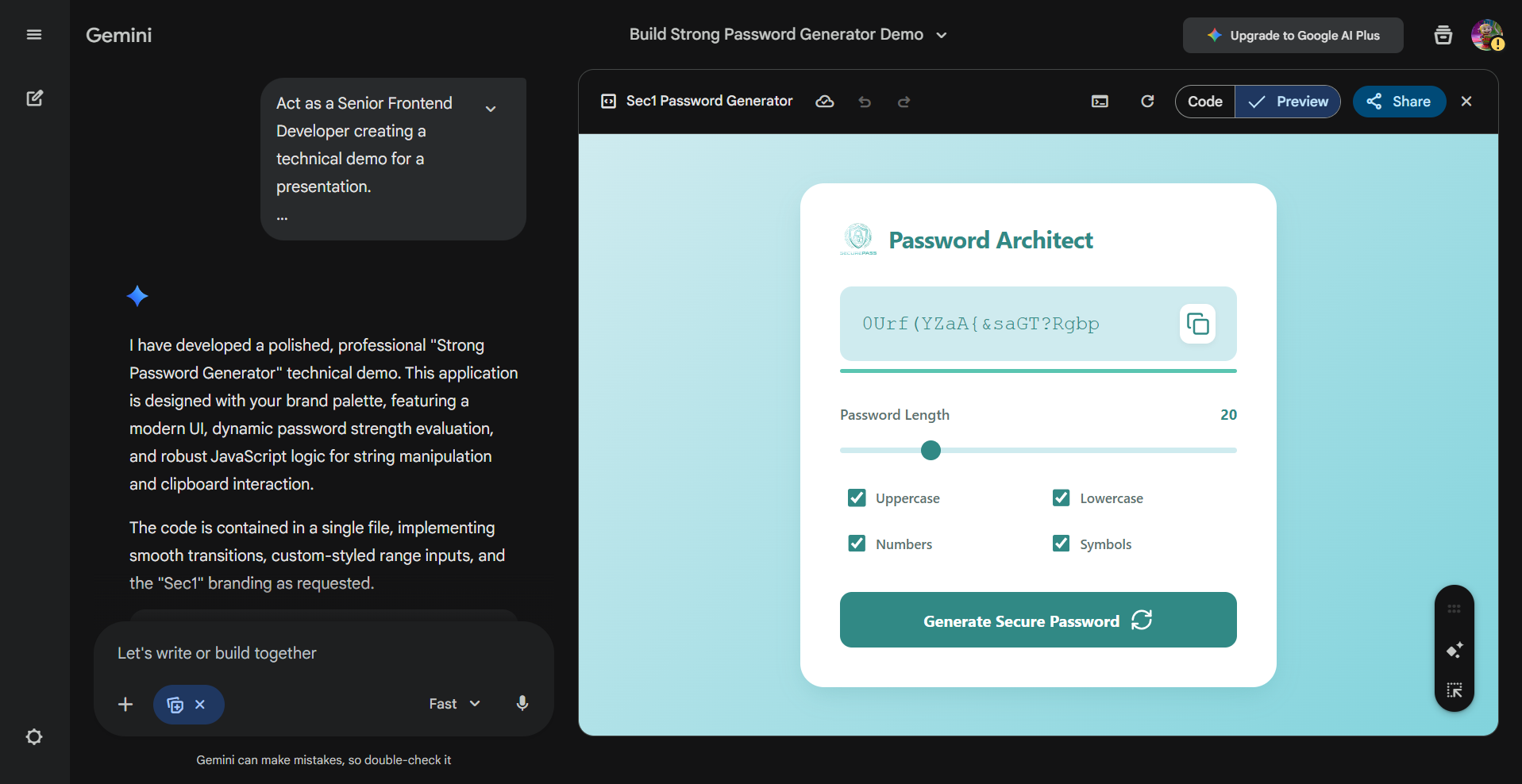
Task: Select the Canvas icon beside Sec1 Password Generator
Action: click(x=608, y=101)
